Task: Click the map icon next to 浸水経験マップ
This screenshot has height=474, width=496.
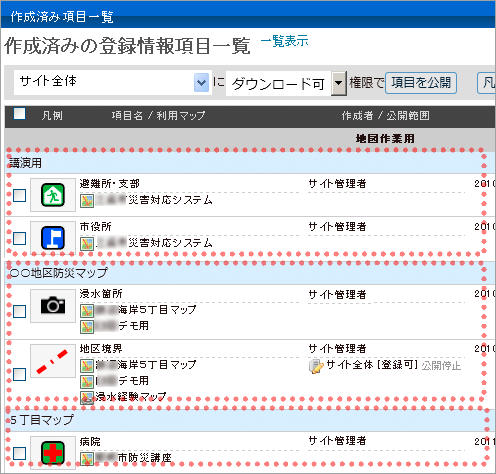Action: [87, 397]
